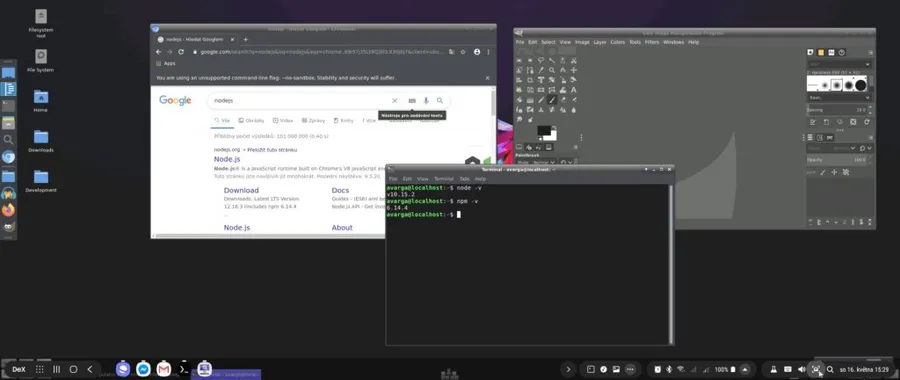Adjust the layer Opacity slider in GIMP

pyautogui.click(x=838, y=160)
